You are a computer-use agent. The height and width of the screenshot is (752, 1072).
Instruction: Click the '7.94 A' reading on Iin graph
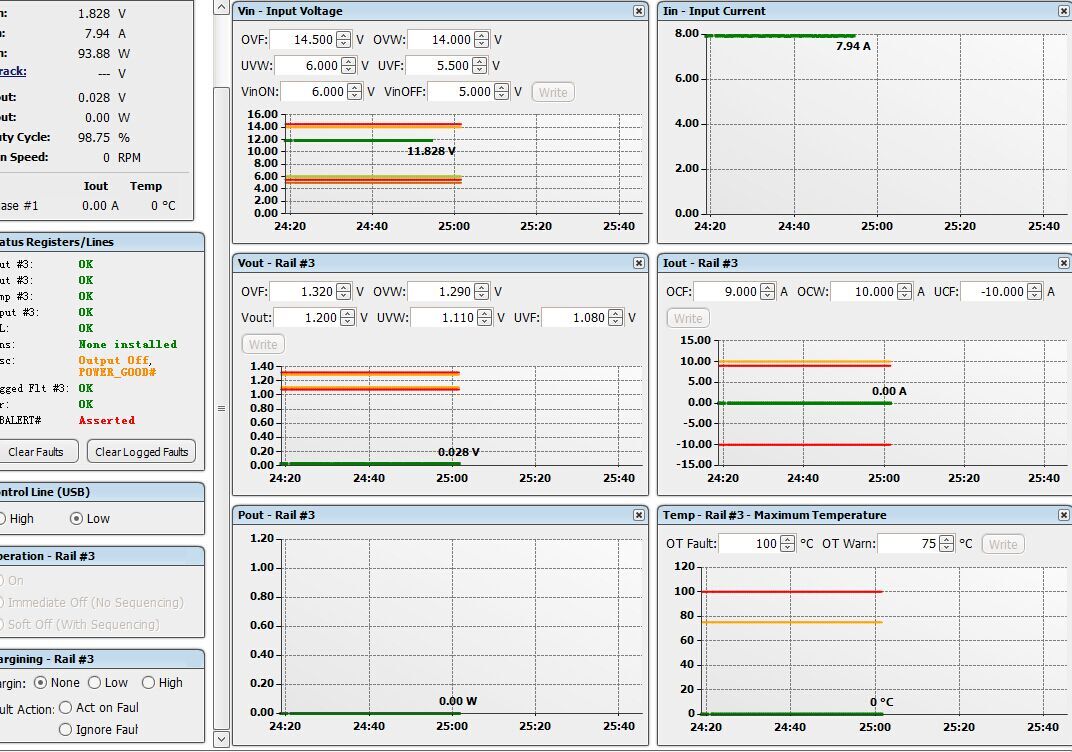coord(853,46)
